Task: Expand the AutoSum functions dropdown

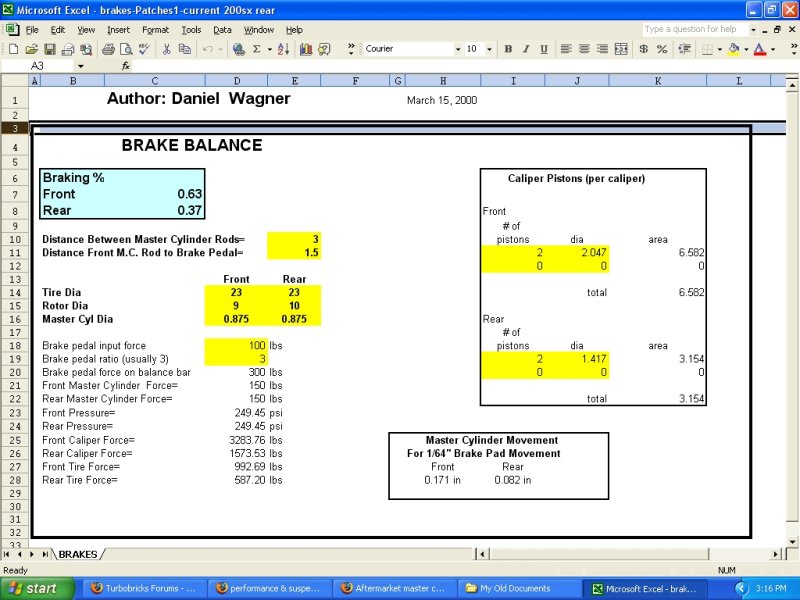Action: pyautogui.click(x=269, y=49)
